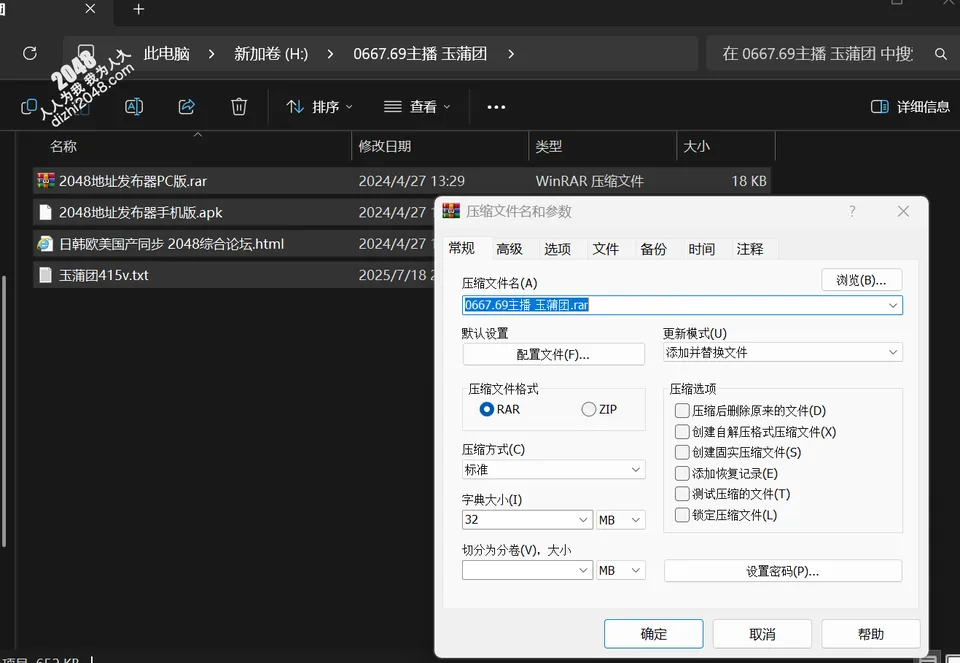Image resolution: width=960 pixels, height=663 pixels.
Task: Enable 锁定压缩文件(L) checkbox
Action: click(x=682, y=515)
